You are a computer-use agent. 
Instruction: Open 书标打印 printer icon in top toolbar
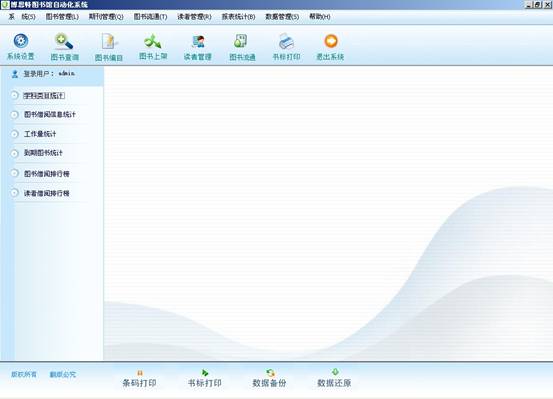tap(286, 41)
